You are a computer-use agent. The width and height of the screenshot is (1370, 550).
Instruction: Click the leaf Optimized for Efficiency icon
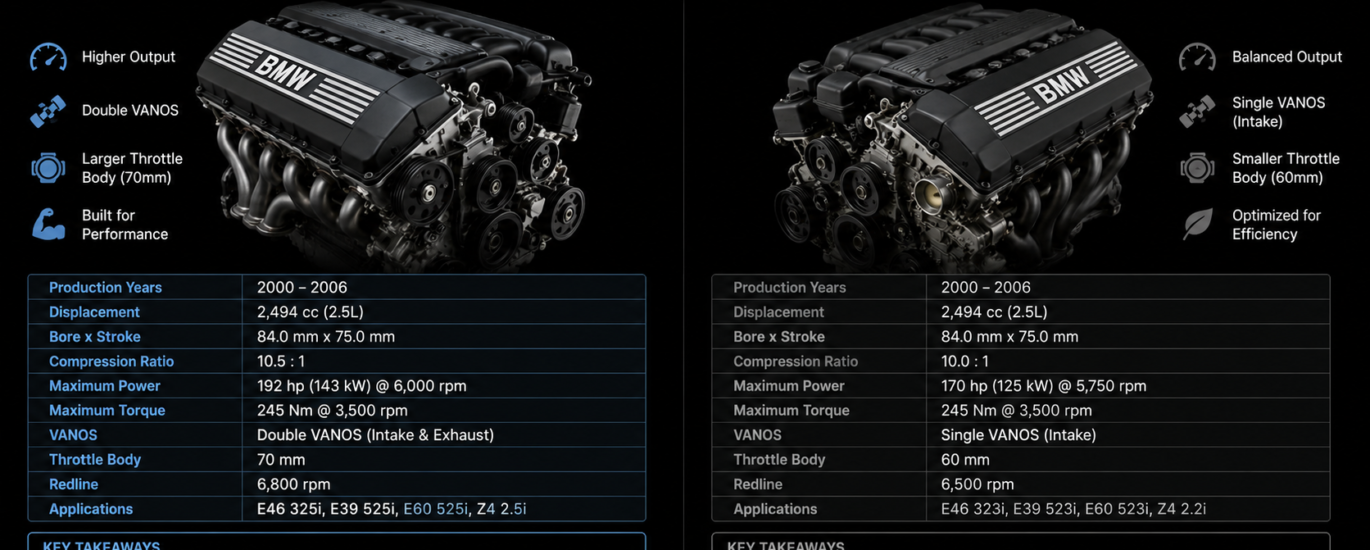click(1197, 224)
